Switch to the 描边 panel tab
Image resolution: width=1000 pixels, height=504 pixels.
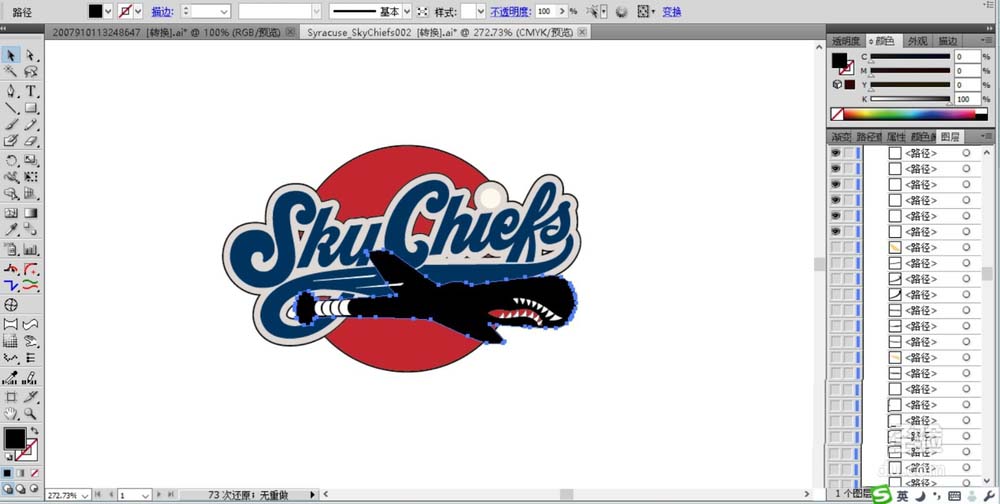947,41
